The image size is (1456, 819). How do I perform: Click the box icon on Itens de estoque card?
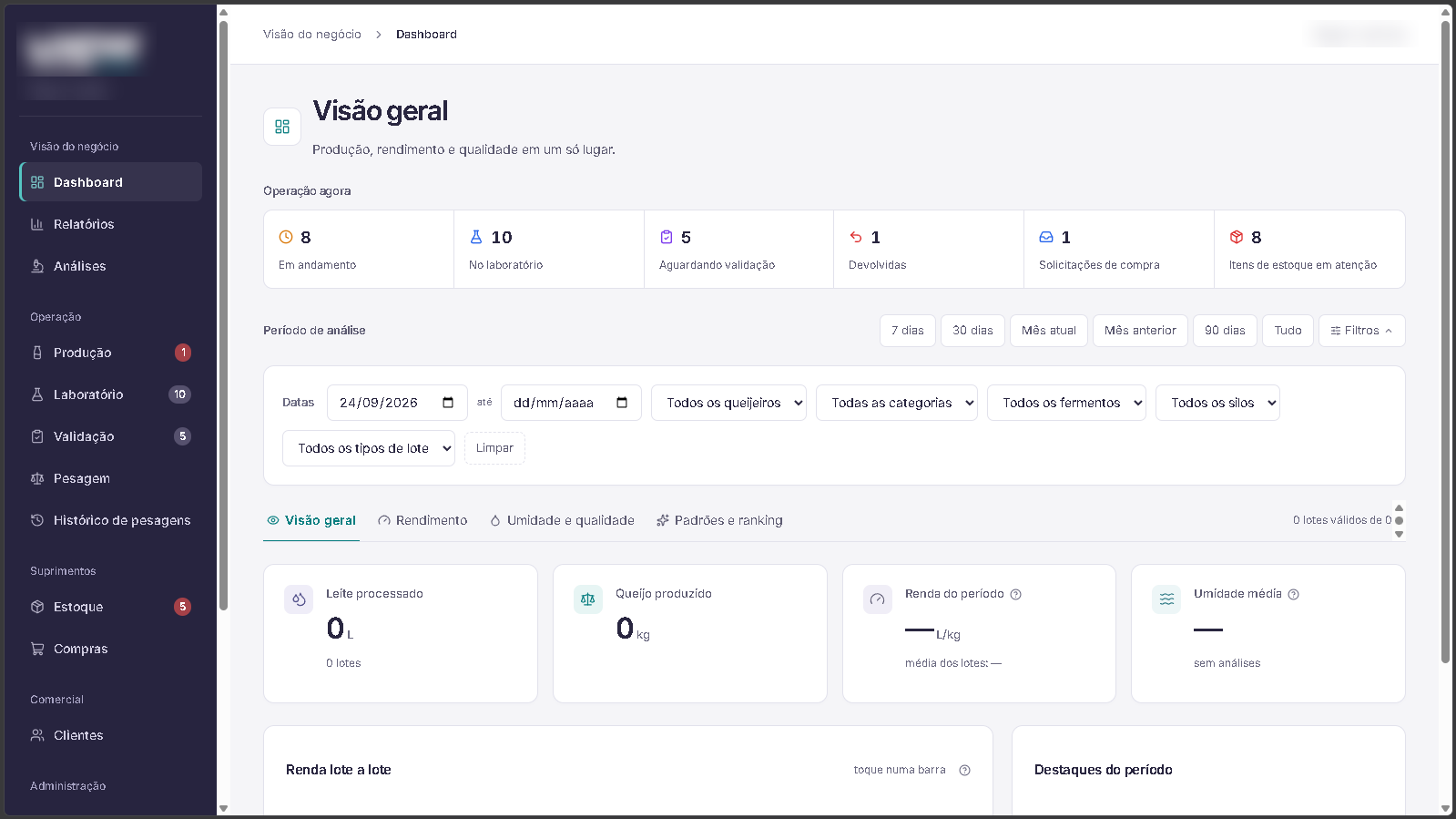tap(1237, 237)
